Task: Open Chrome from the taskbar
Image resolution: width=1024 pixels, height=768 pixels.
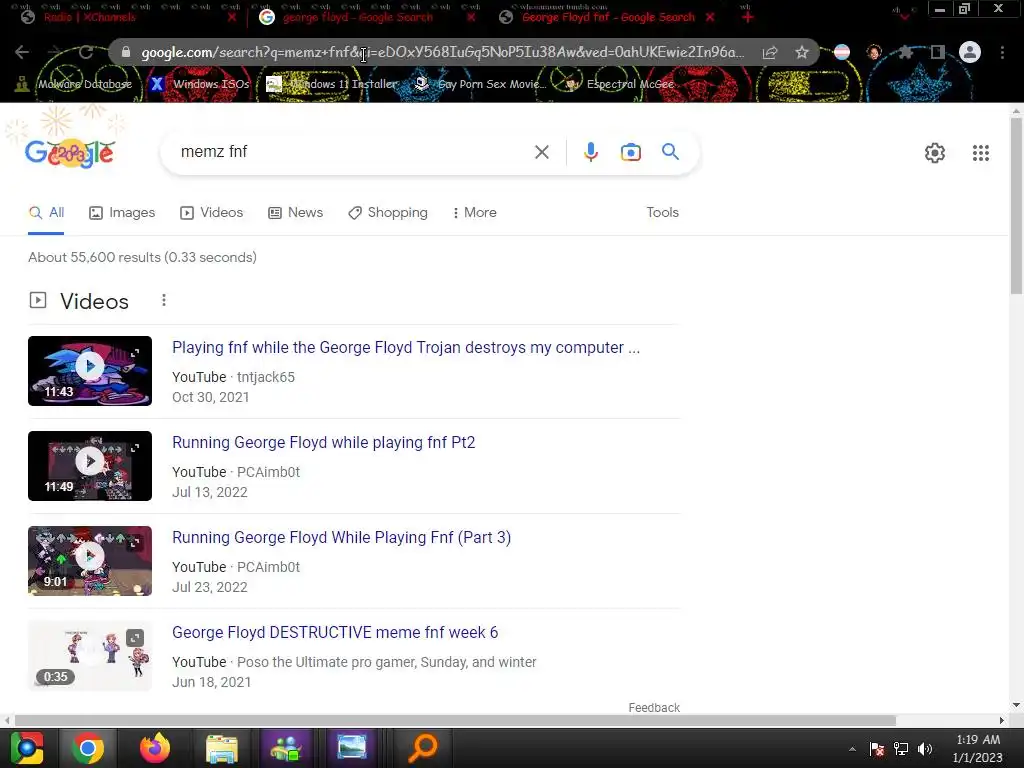Action: point(88,748)
